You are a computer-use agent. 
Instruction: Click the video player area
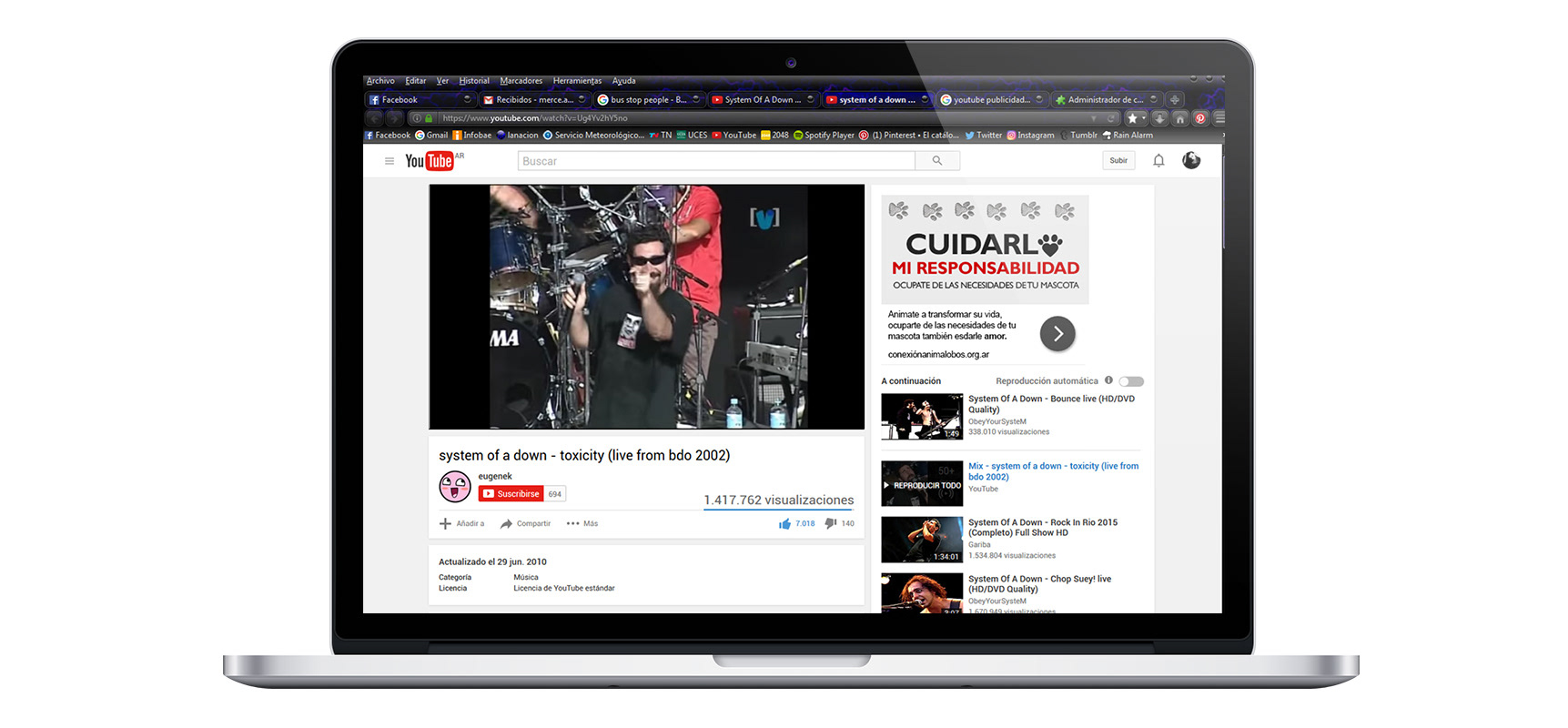click(647, 307)
